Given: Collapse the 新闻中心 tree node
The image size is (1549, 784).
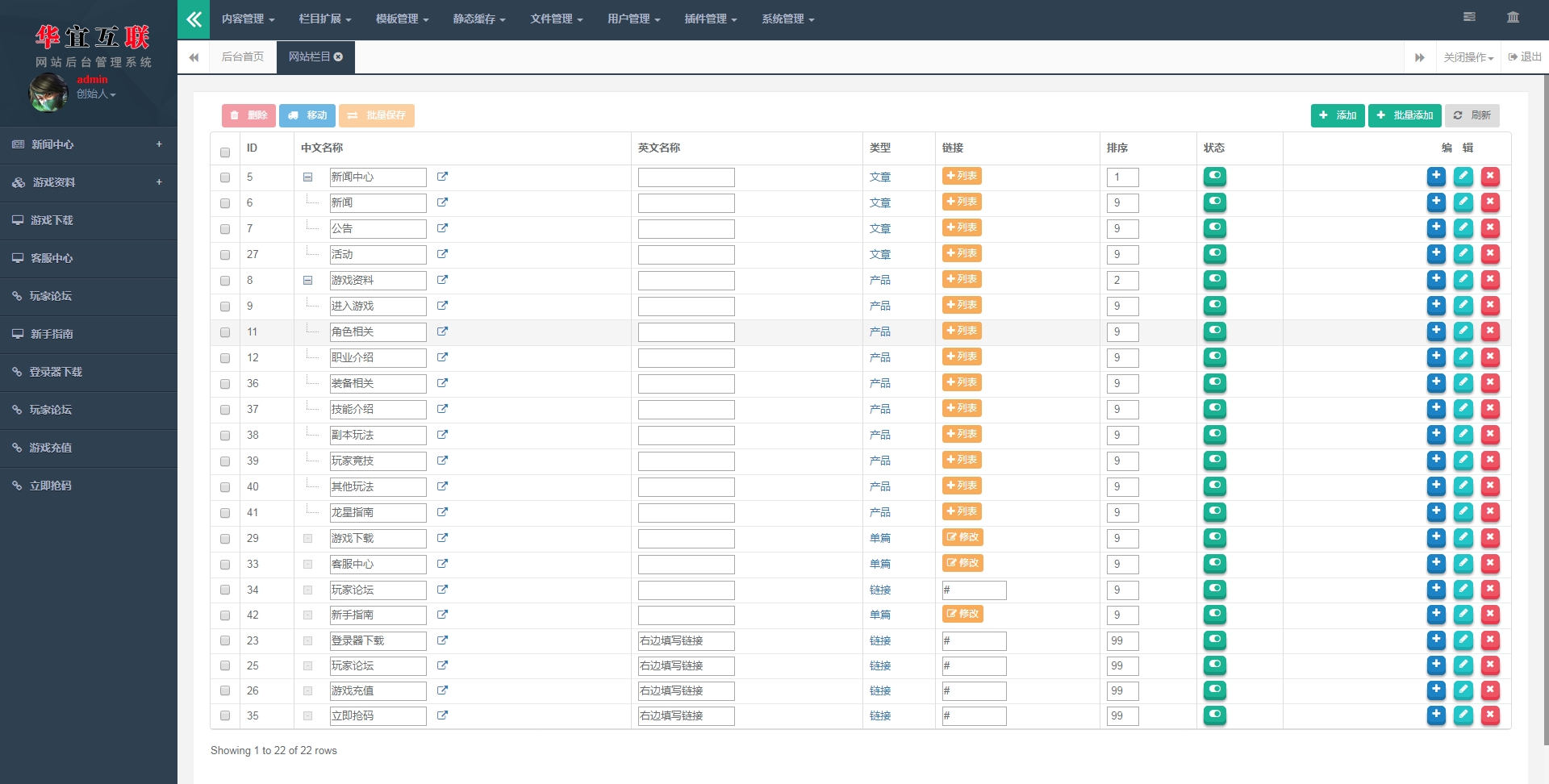Looking at the screenshot, I should click(x=307, y=177).
